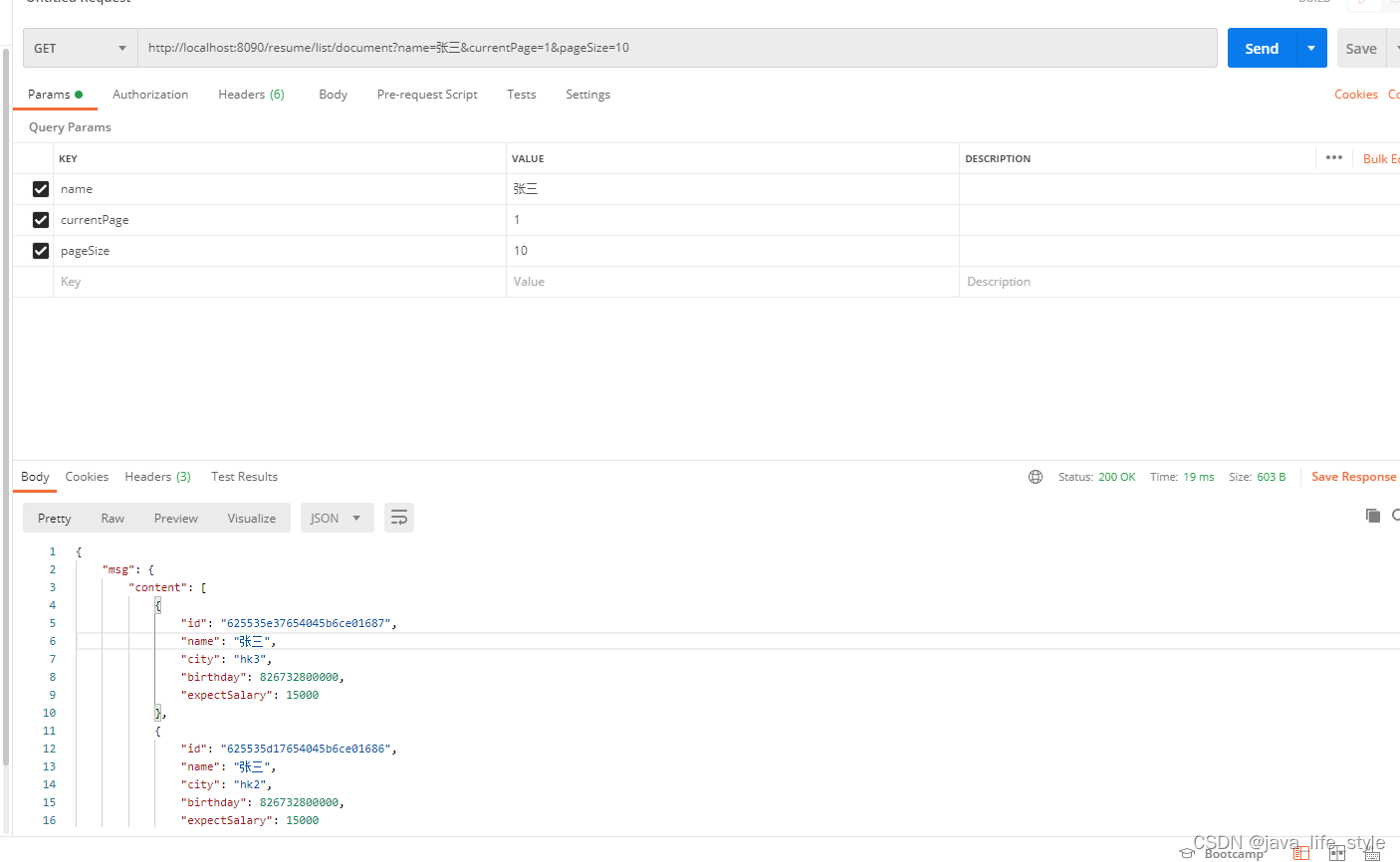Image resolution: width=1400 pixels, height=862 pixels.
Task: Switch to the response Headers (3) tab
Action: 157,477
